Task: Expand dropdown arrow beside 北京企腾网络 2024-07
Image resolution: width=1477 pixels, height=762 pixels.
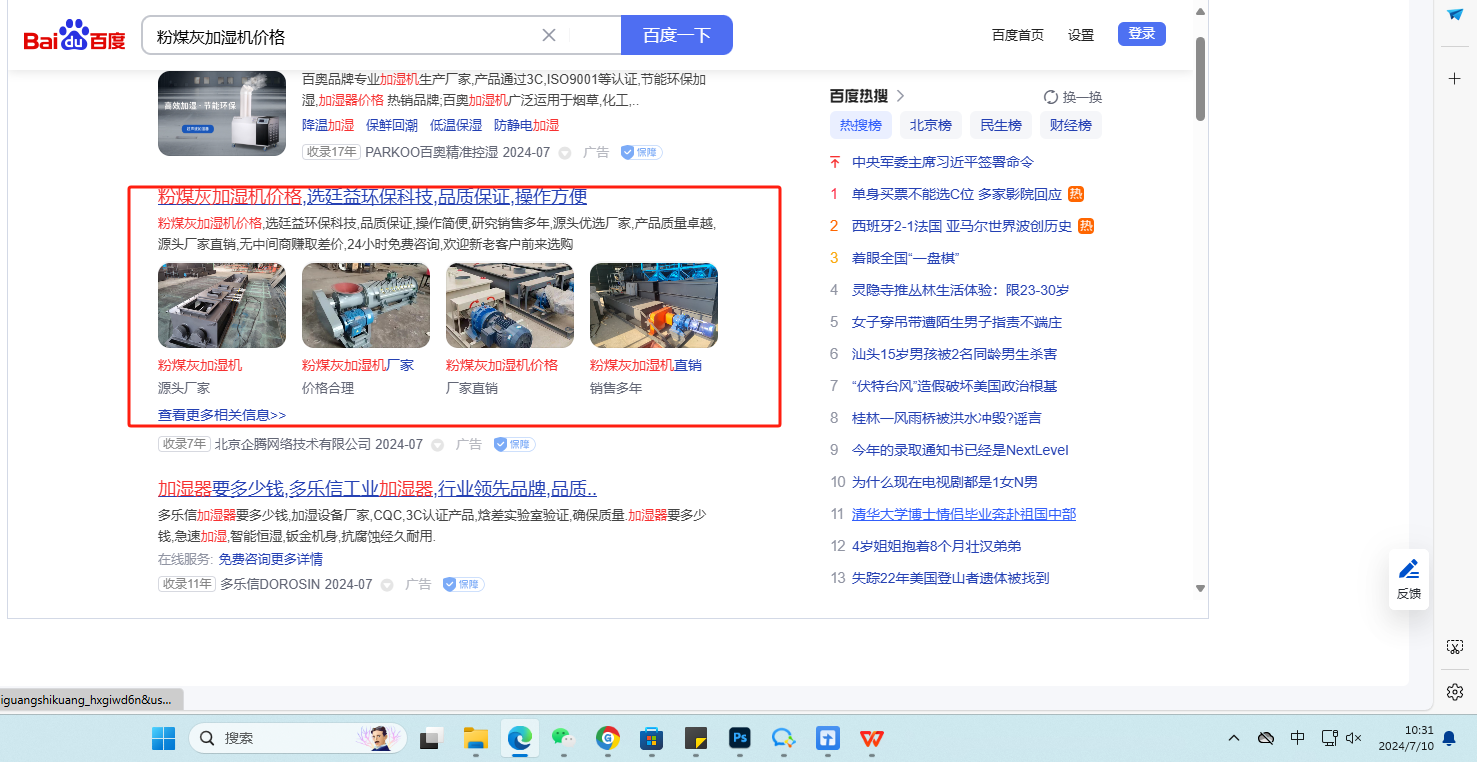Action: (438, 445)
